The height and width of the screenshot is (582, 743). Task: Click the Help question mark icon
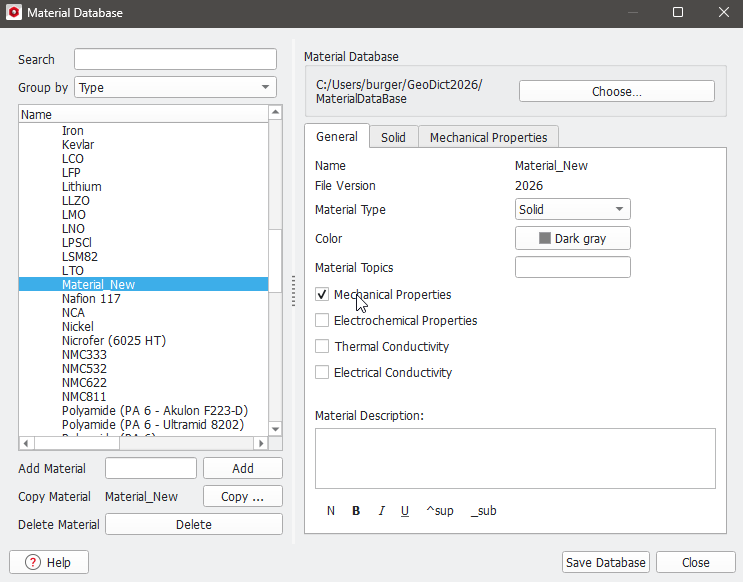pos(33,562)
